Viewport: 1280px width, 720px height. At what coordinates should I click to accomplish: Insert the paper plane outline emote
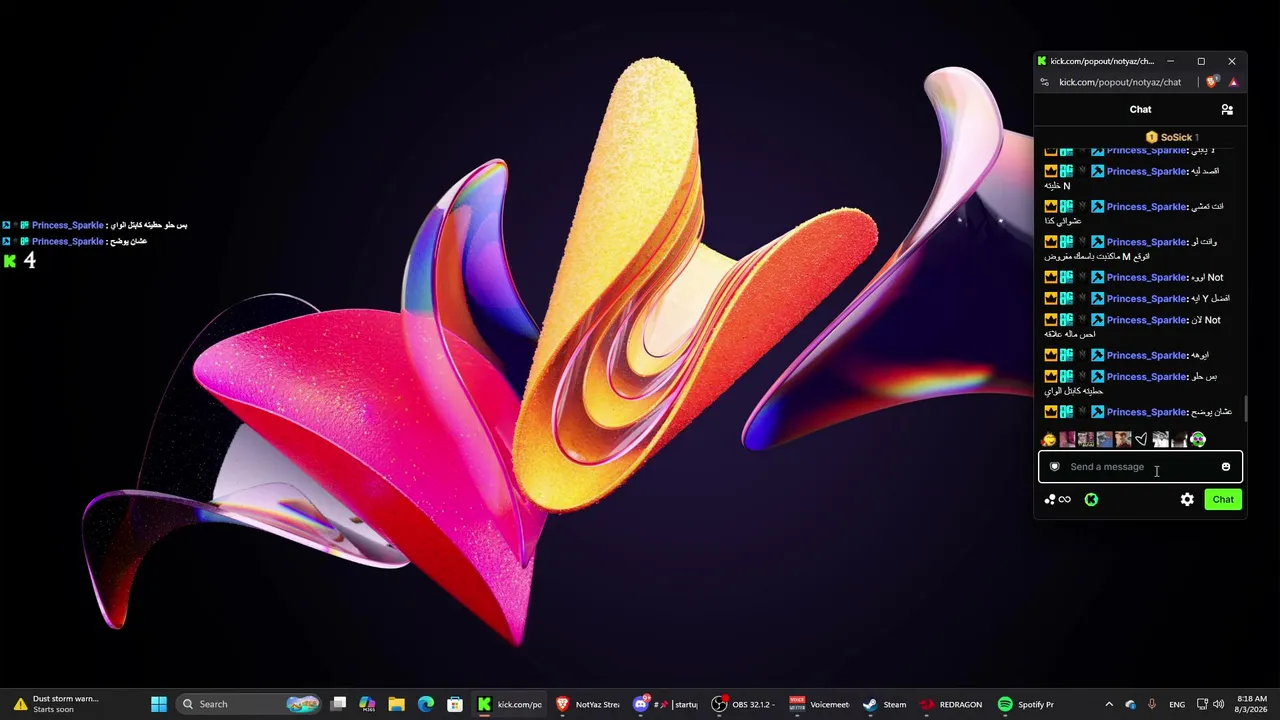[1141, 439]
